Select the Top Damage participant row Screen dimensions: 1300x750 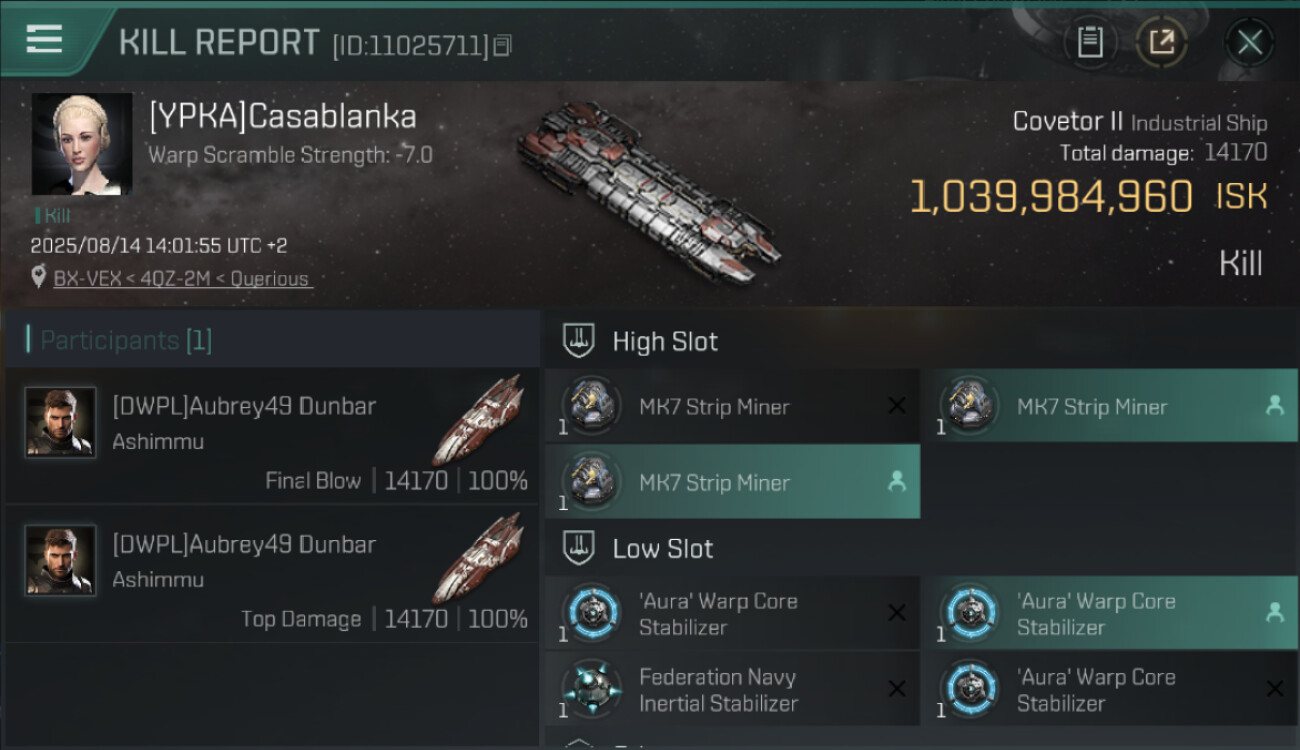click(272, 574)
